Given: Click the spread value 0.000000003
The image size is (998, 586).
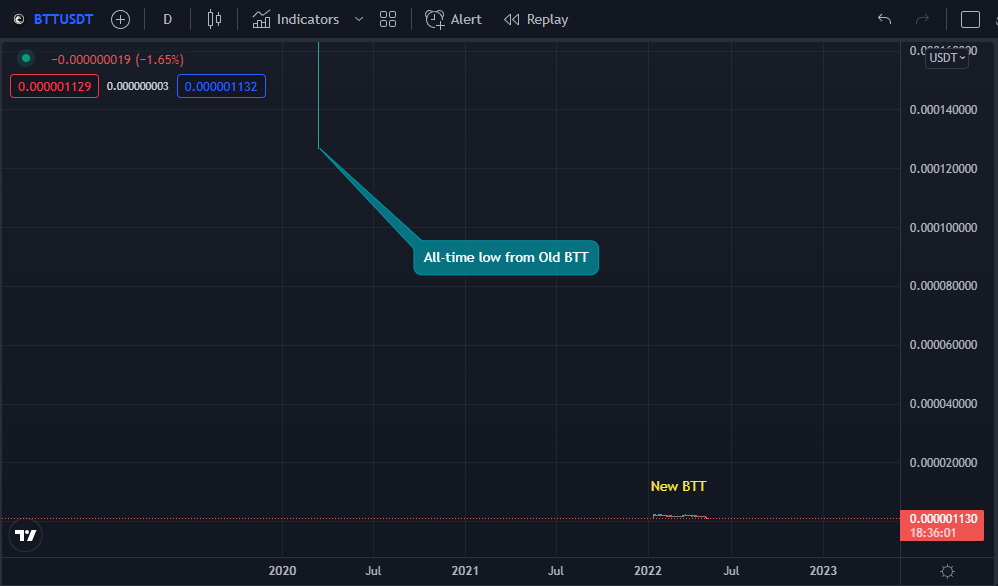Looking at the screenshot, I should click(137, 87).
